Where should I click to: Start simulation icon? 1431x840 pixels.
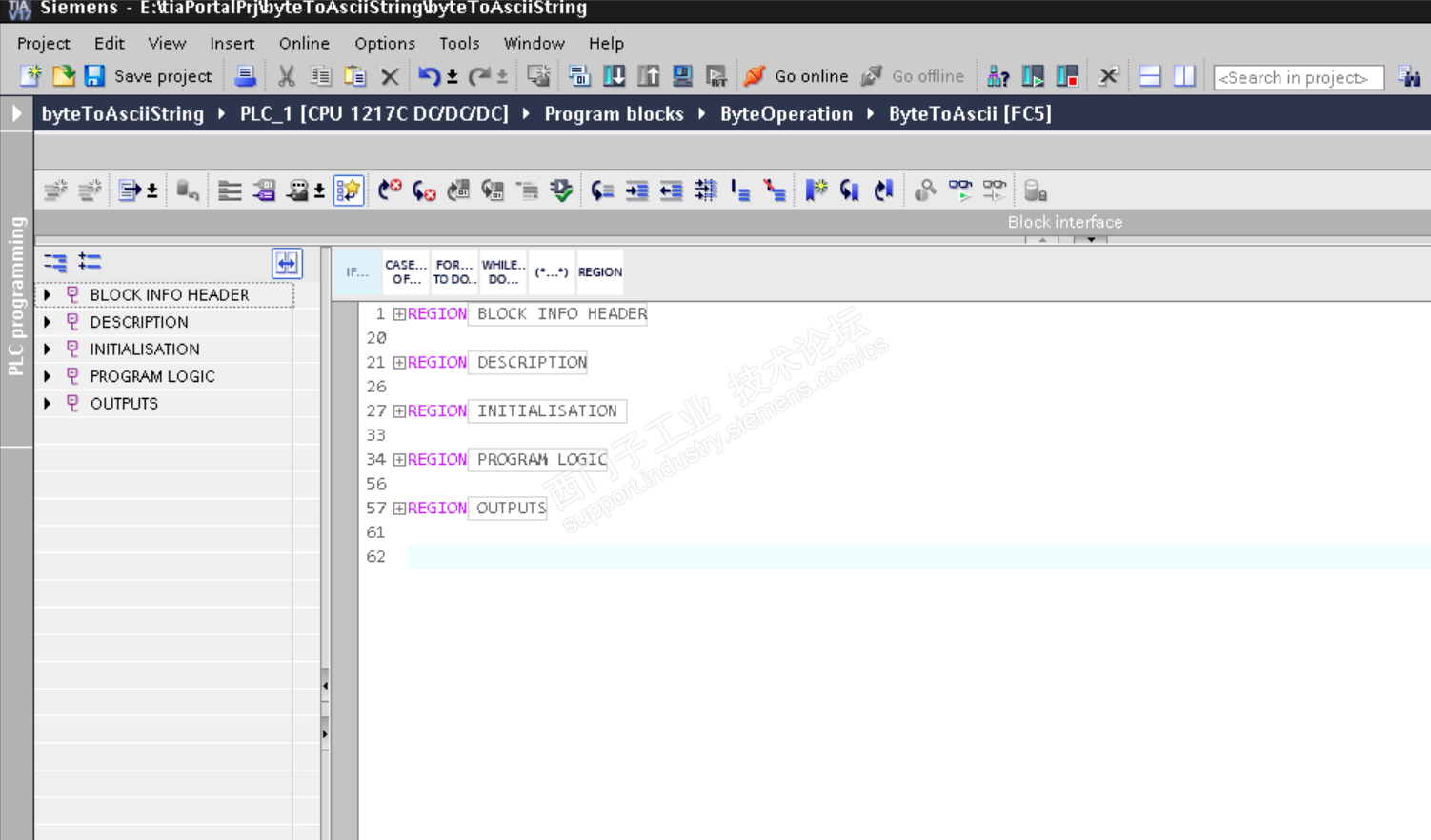tap(682, 76)
